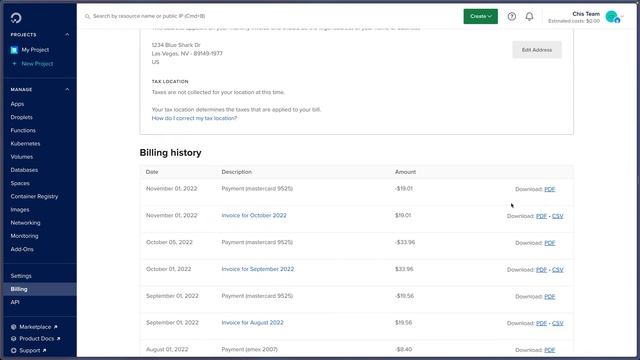Viewport: 640px width, 360px height.
Task: Download CSV for August 2022 invoice
Action: (558, 323)
